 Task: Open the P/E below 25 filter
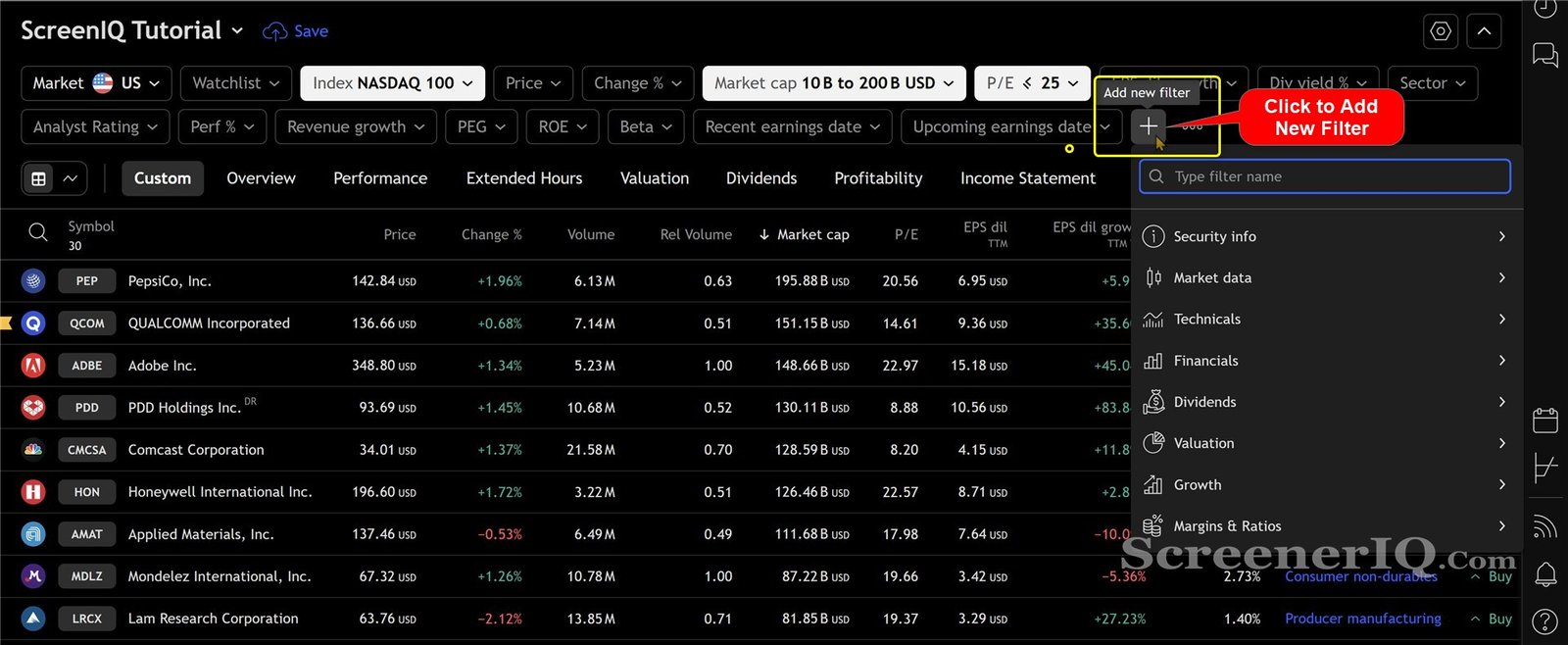point(1033,83)
